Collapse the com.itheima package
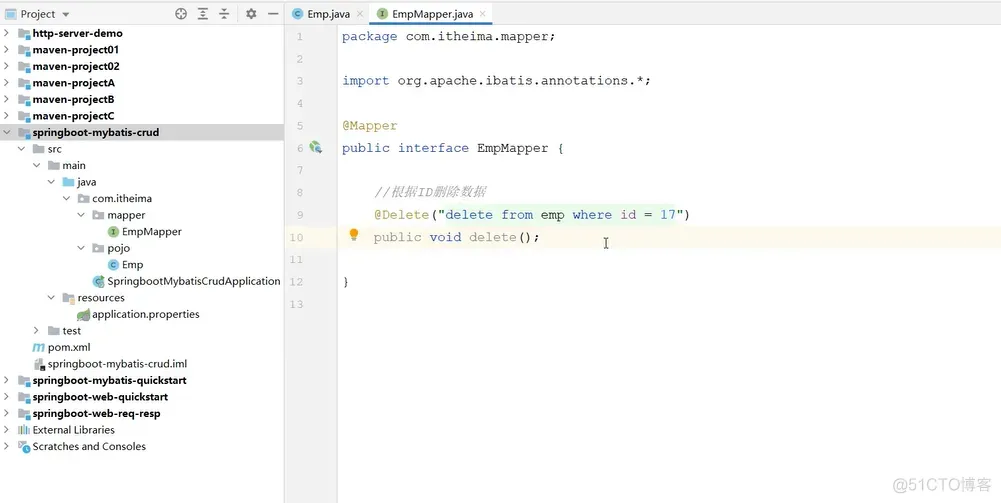 coord(66,199)
